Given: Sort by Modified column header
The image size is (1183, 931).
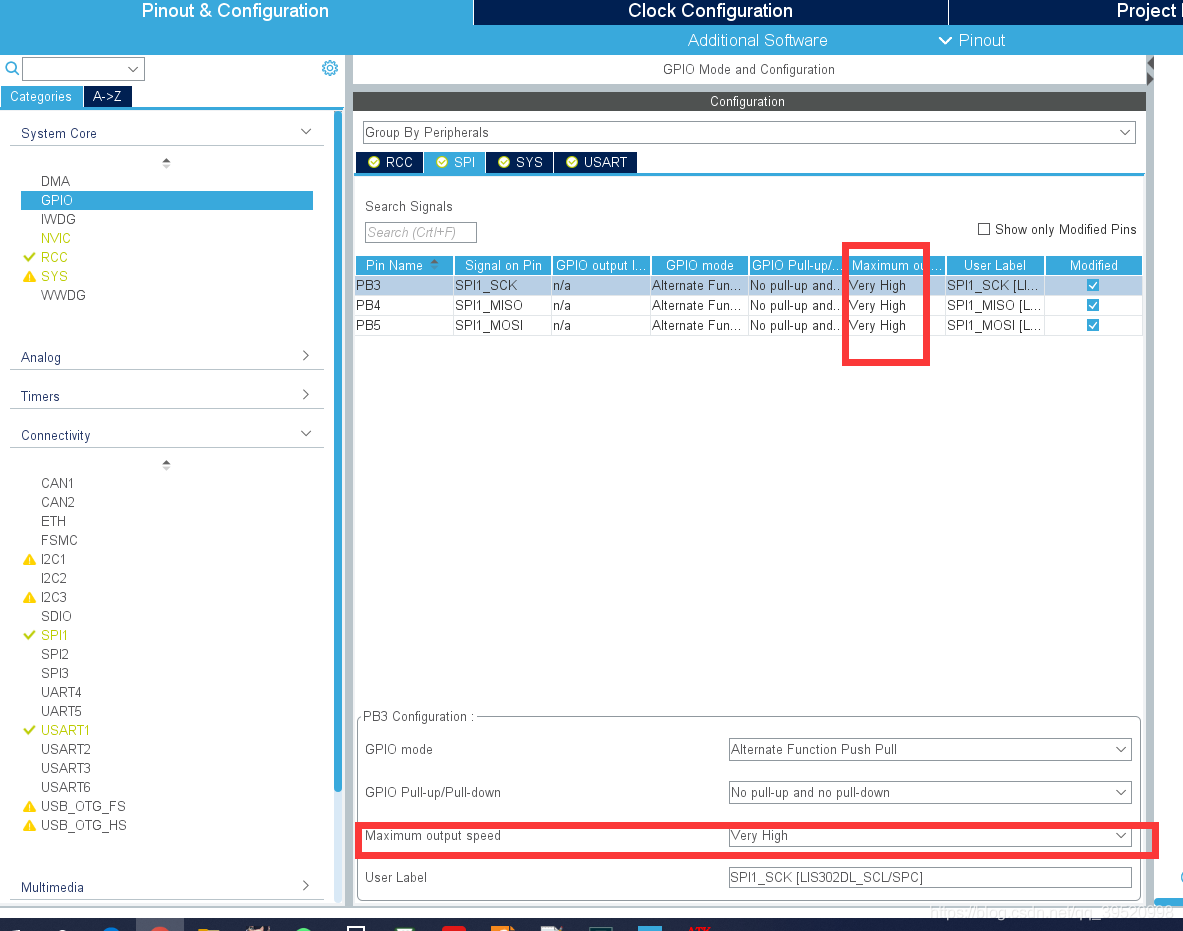Looking at the screenshot, I should click(x=1093, y=265).
